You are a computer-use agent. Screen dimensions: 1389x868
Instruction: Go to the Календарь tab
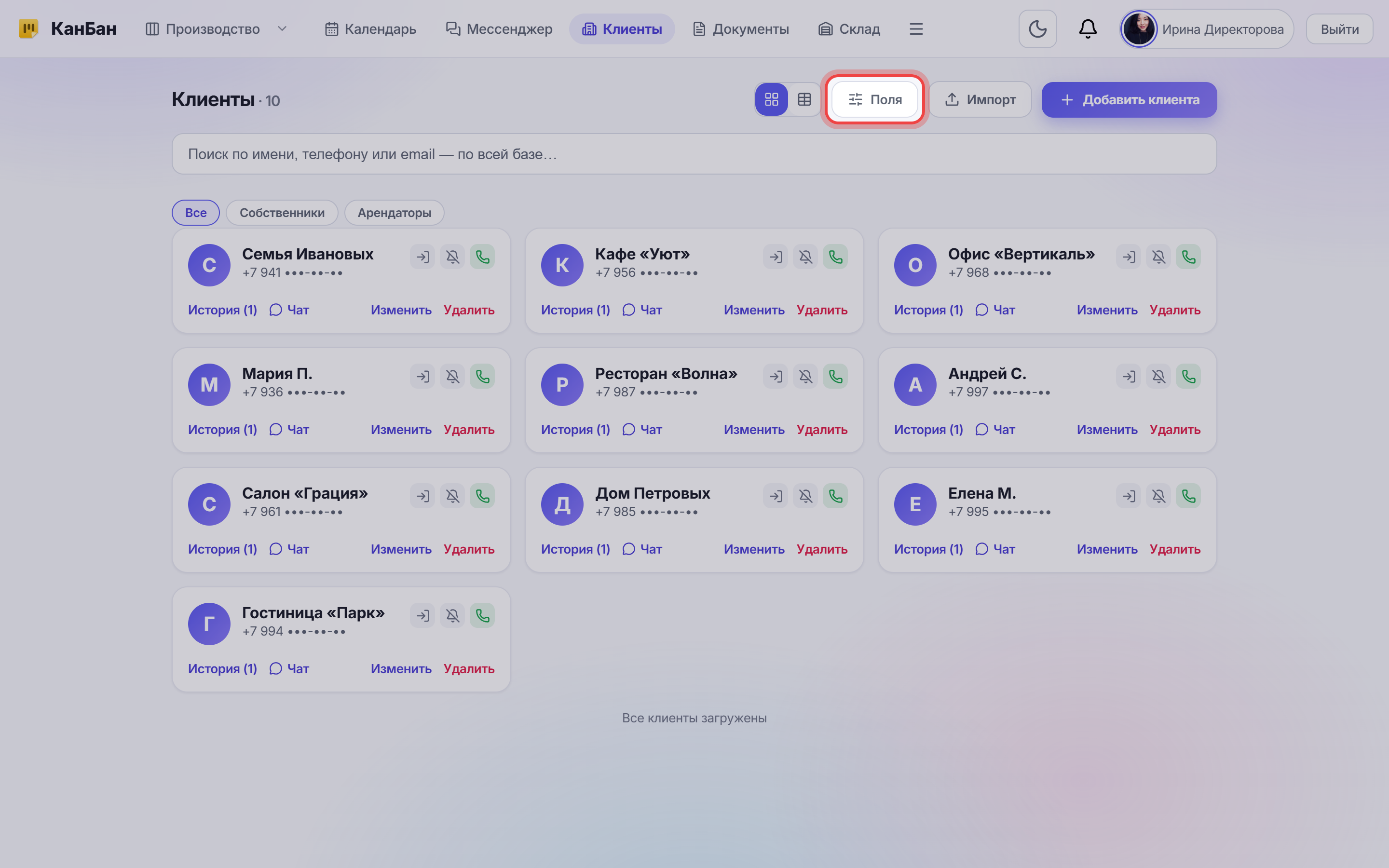pos(370,29)
